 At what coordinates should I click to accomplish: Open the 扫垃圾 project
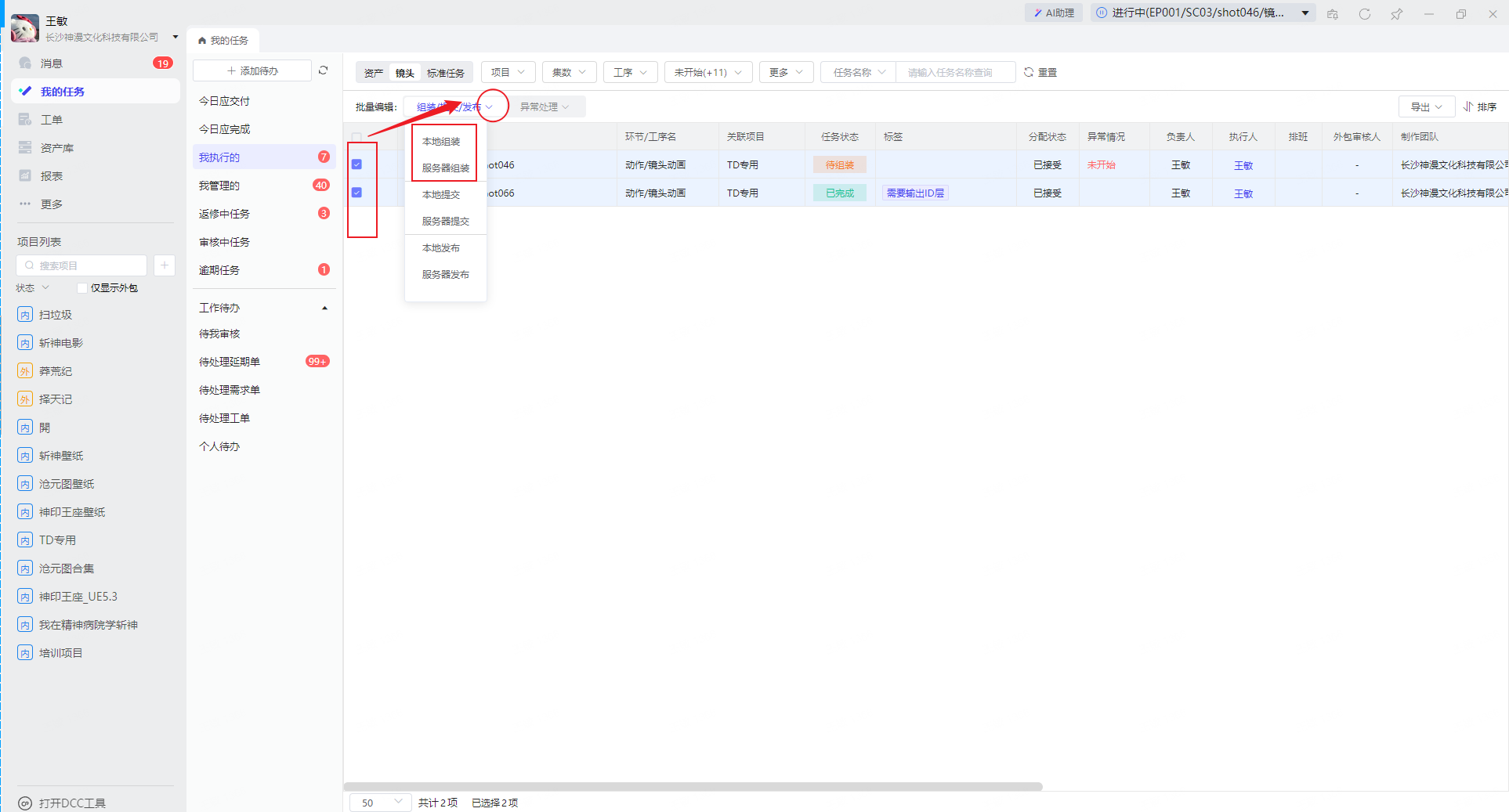[x=56, y=315]
